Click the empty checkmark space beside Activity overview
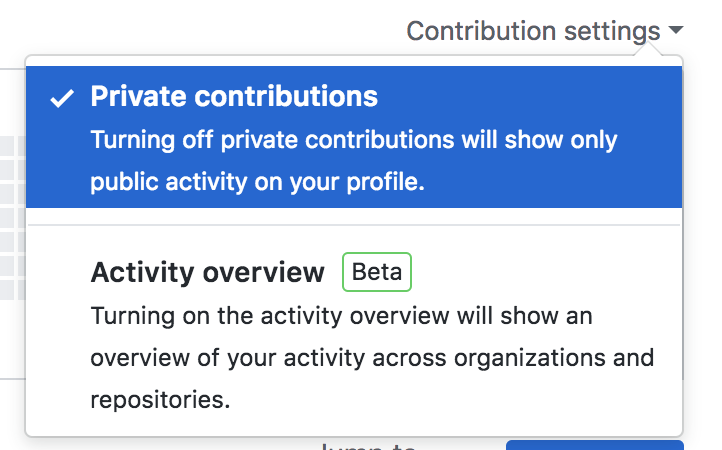This screenshot has height=450, width=722. click(x=62, y=273)
